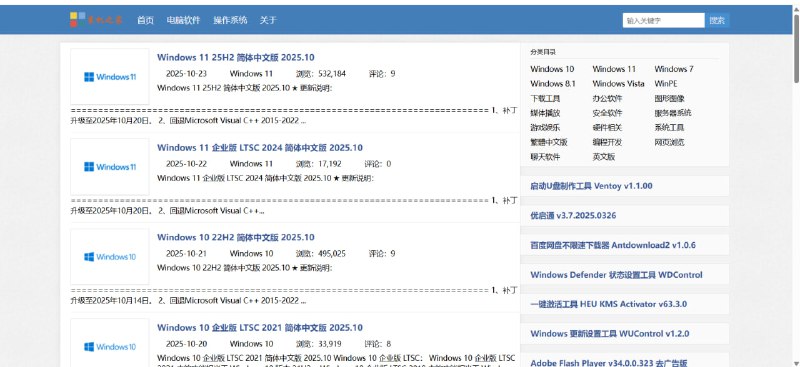The width and height of the screenshot is (800, 367).
Task: Select Windows Vista in category list
Action: coord(618,84)
